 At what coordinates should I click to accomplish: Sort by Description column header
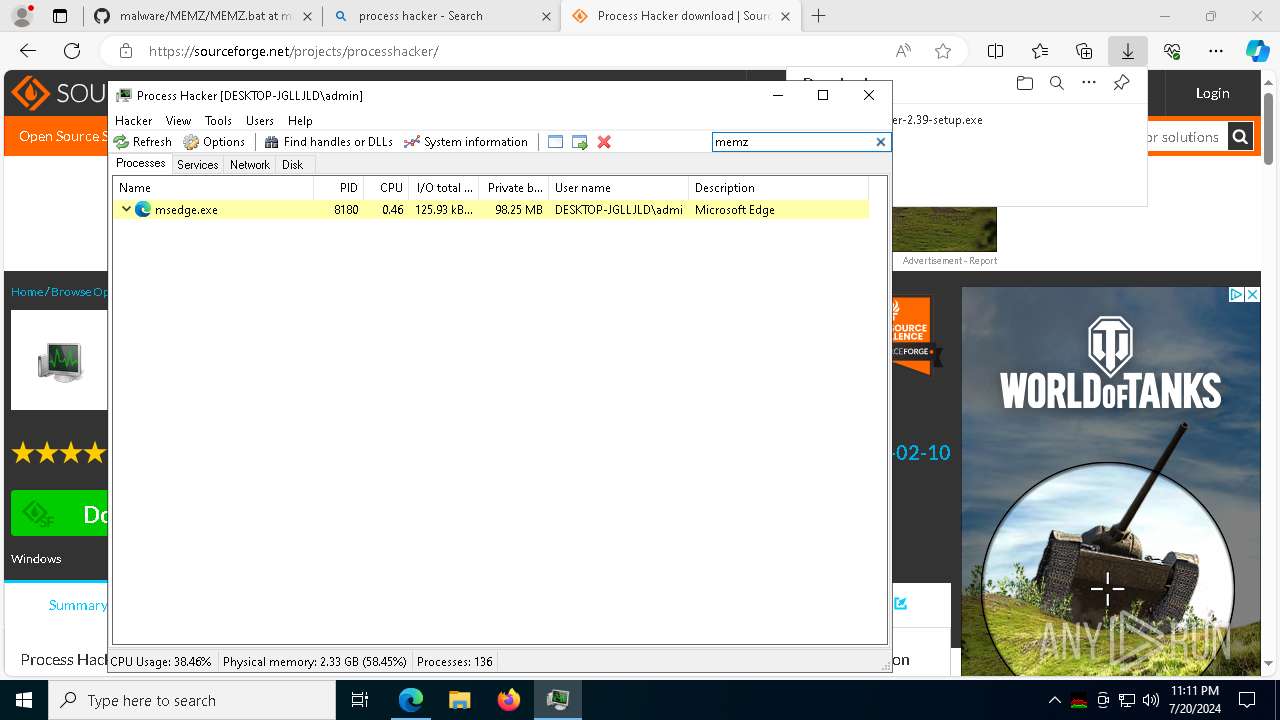pos(779,188)
